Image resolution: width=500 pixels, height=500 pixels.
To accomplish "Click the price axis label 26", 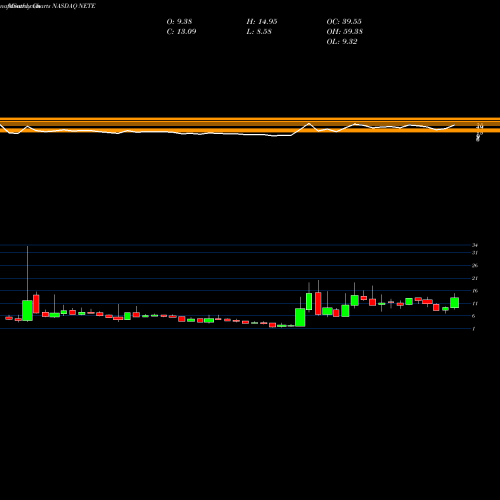I will click(475, 266).
